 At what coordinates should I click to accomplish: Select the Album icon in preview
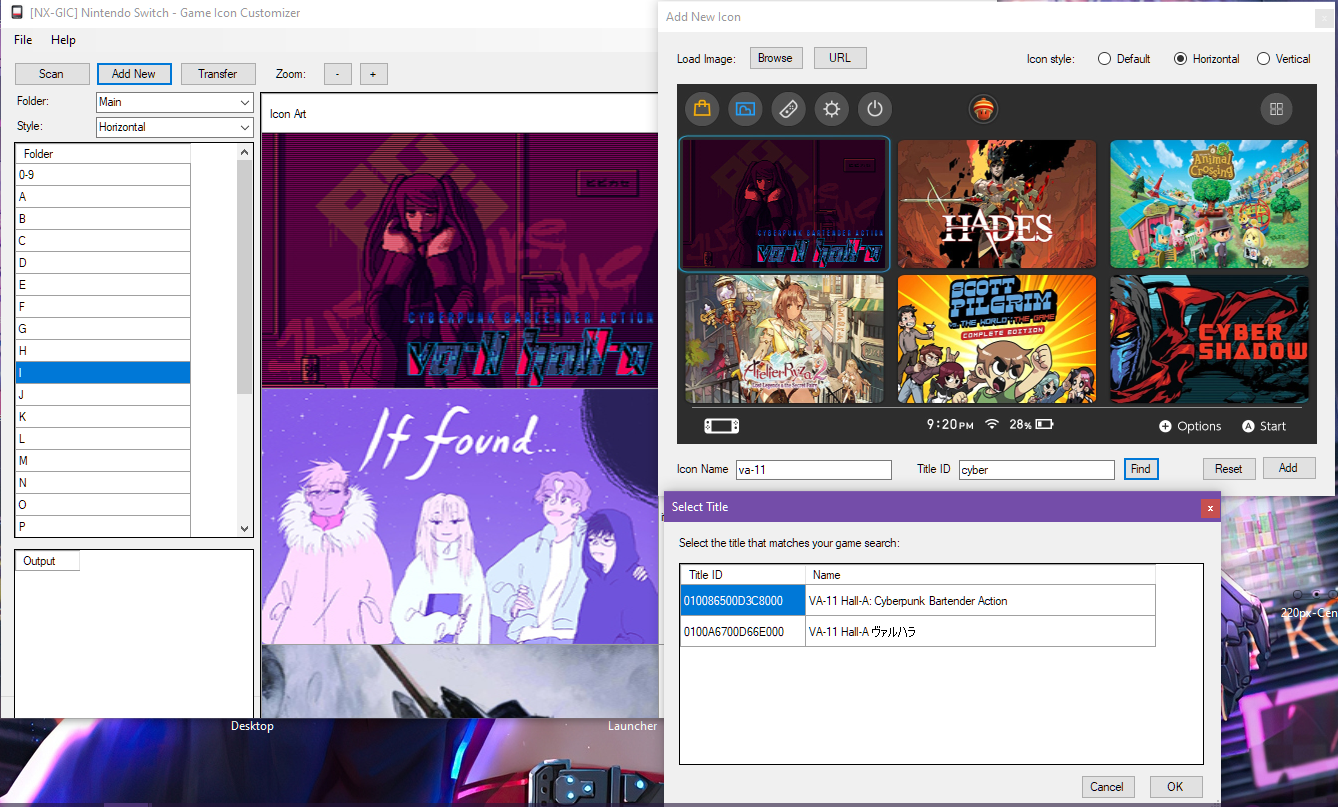click(x=745, y=109)
